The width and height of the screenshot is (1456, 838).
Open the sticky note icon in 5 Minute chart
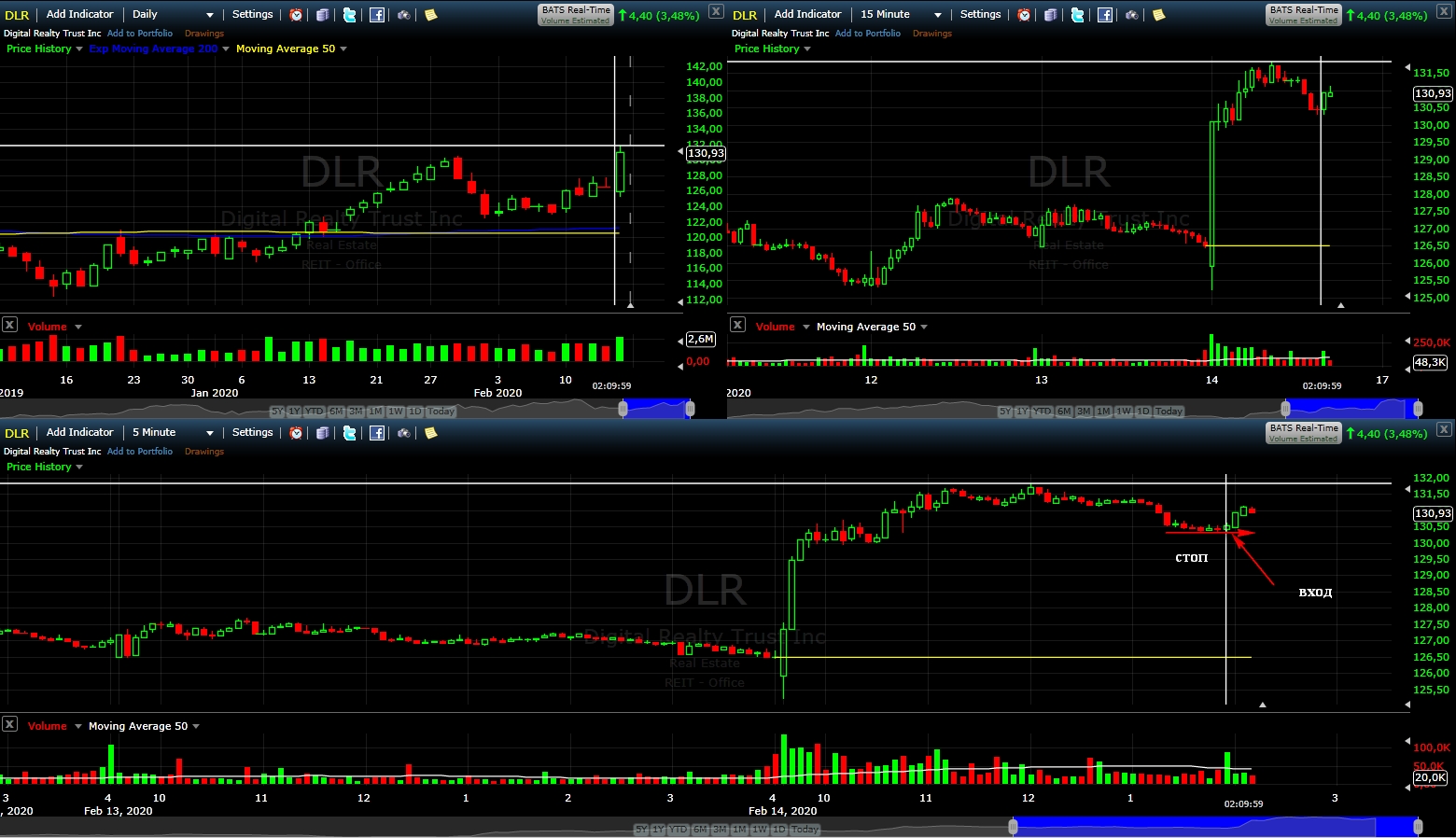[430, 433]
